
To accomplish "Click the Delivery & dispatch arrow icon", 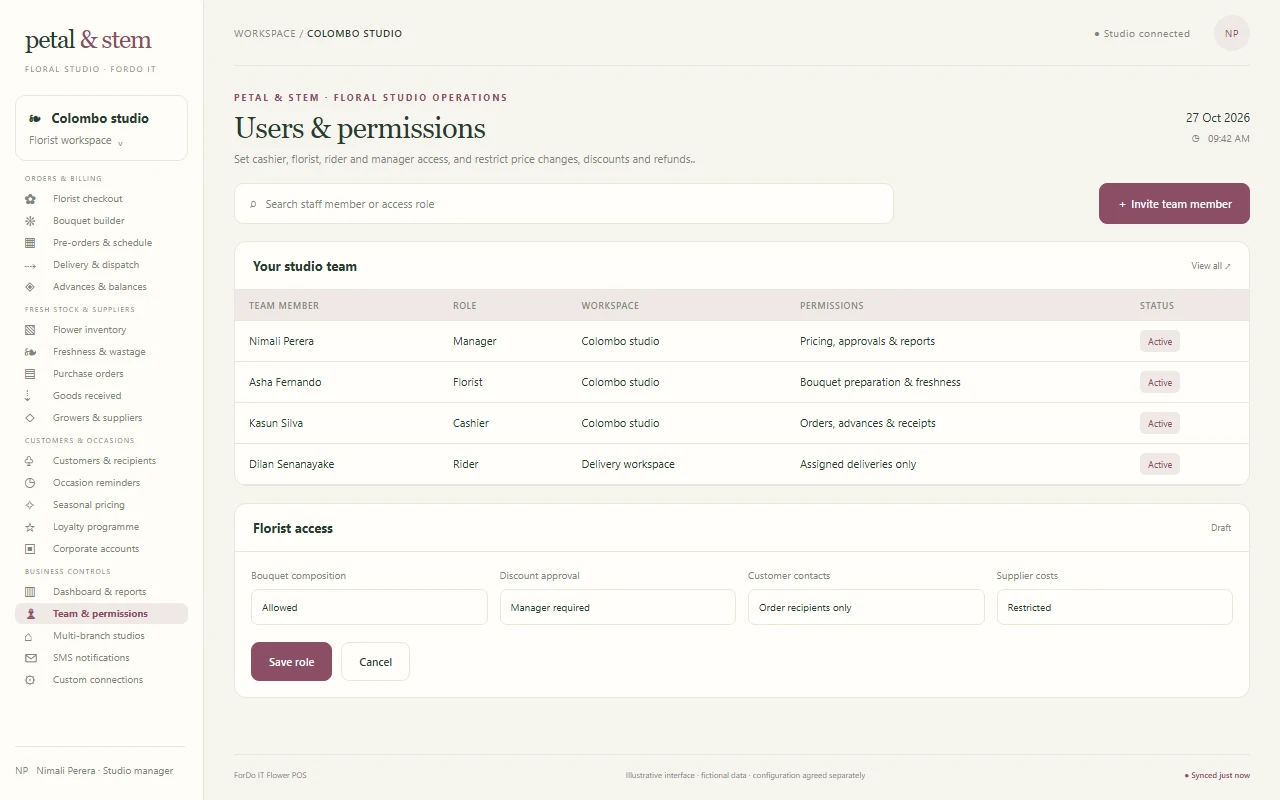I will click(x=30, y=265).
